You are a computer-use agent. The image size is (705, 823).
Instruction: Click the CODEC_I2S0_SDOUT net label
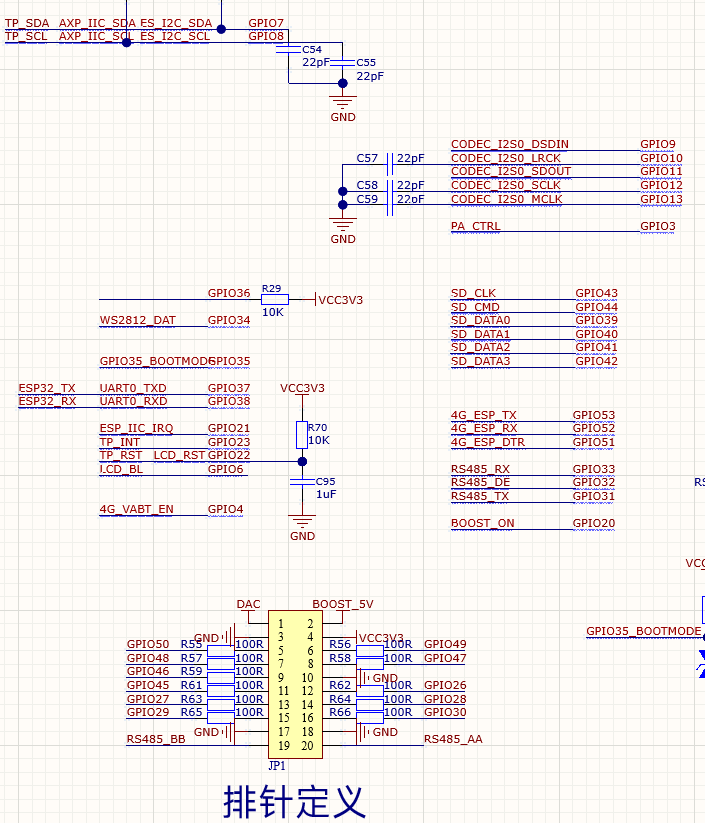511,171
